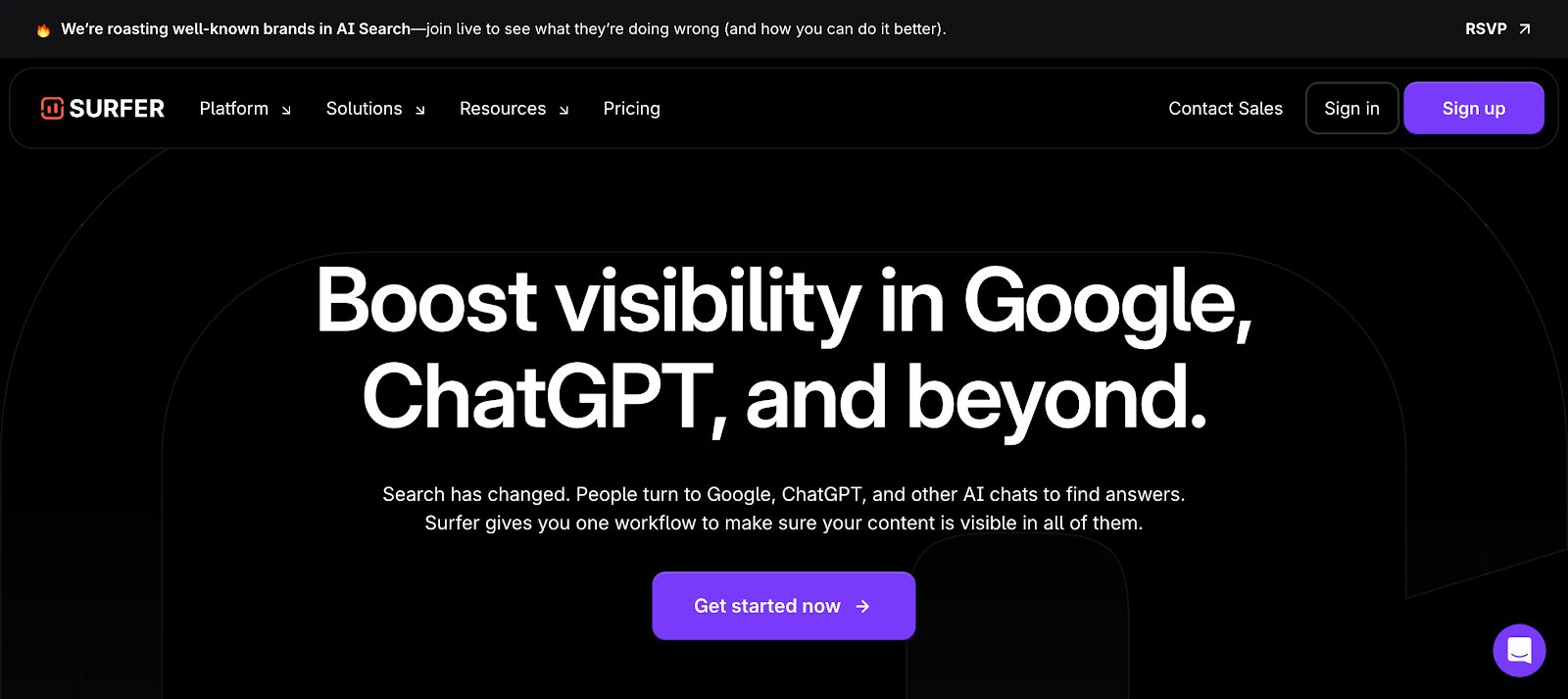
Task: Open the live chat widget bubble
Action: [x=1519, y=650]
